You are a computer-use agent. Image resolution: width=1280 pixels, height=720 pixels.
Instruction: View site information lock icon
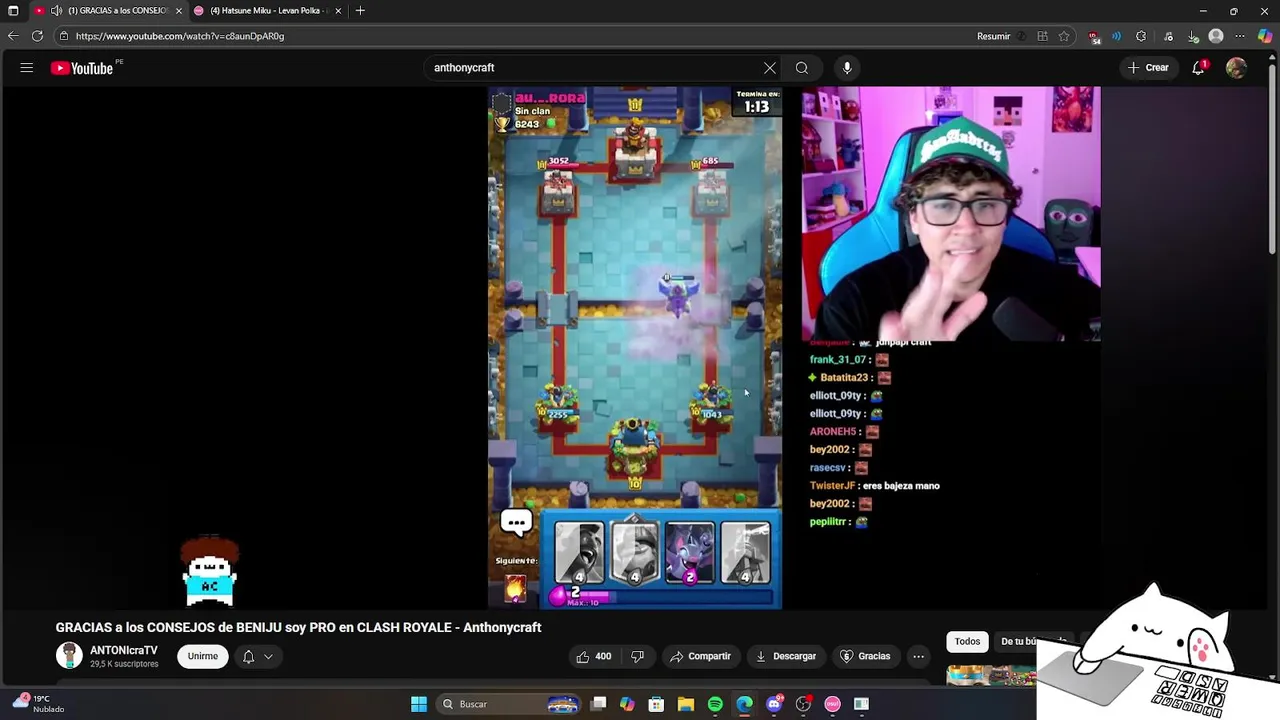pyautogui.click(x=64, y=36)
